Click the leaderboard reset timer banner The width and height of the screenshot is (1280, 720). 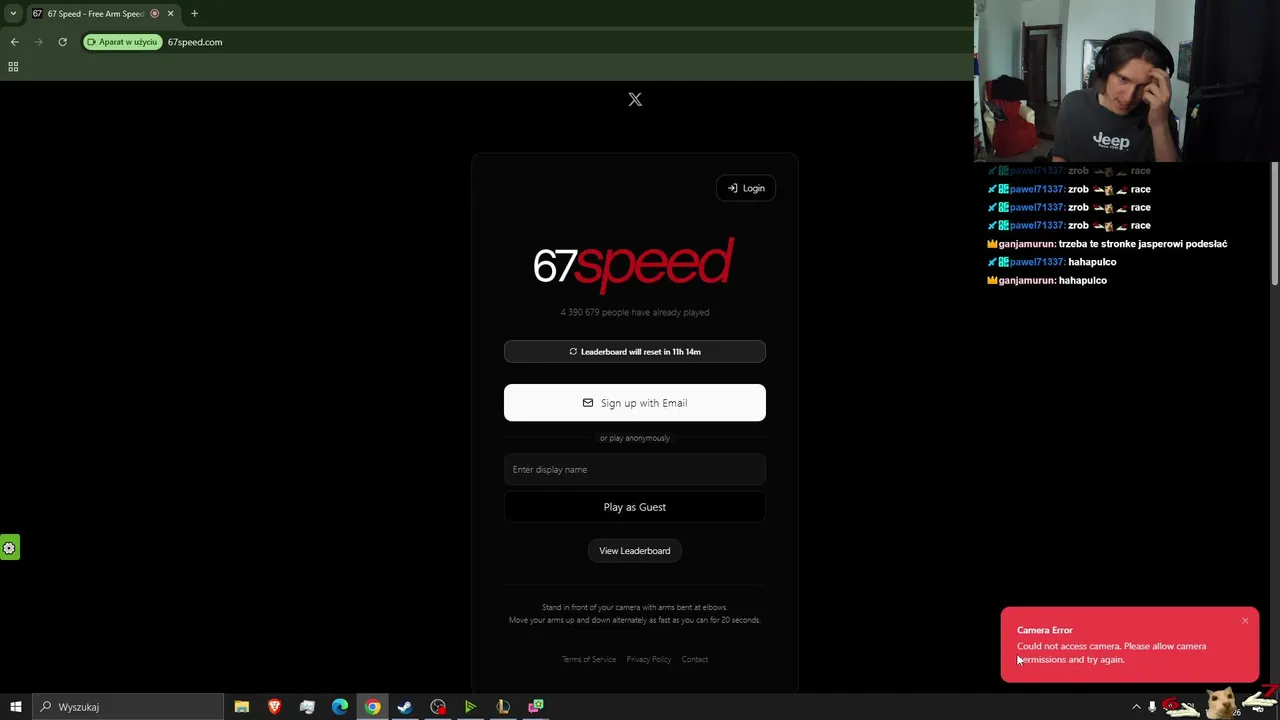pyautogui.click(x=635, y=351)
